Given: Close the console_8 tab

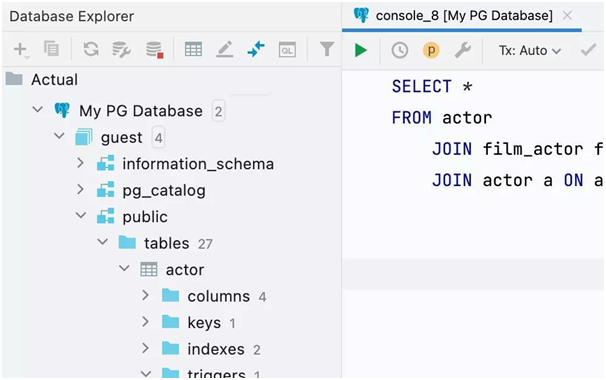Looking at the screenshot, I should coord(567,15).
